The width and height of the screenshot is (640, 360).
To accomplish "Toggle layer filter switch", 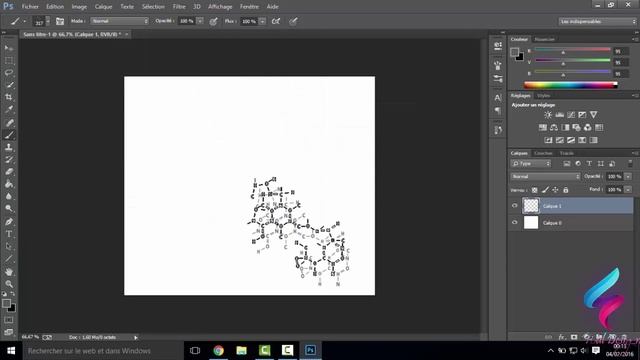I will 630,164.
